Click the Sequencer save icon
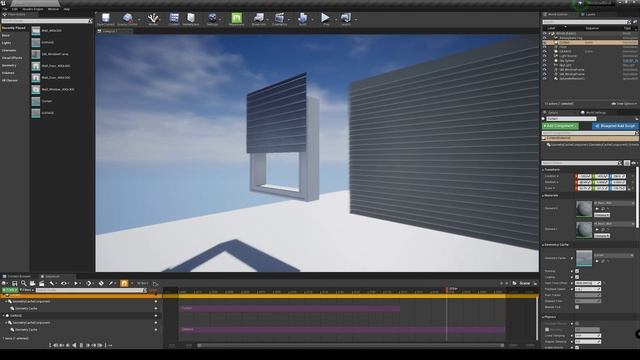Image resolution: width=640 pixels, height=360 pixels. pos(14,283)
